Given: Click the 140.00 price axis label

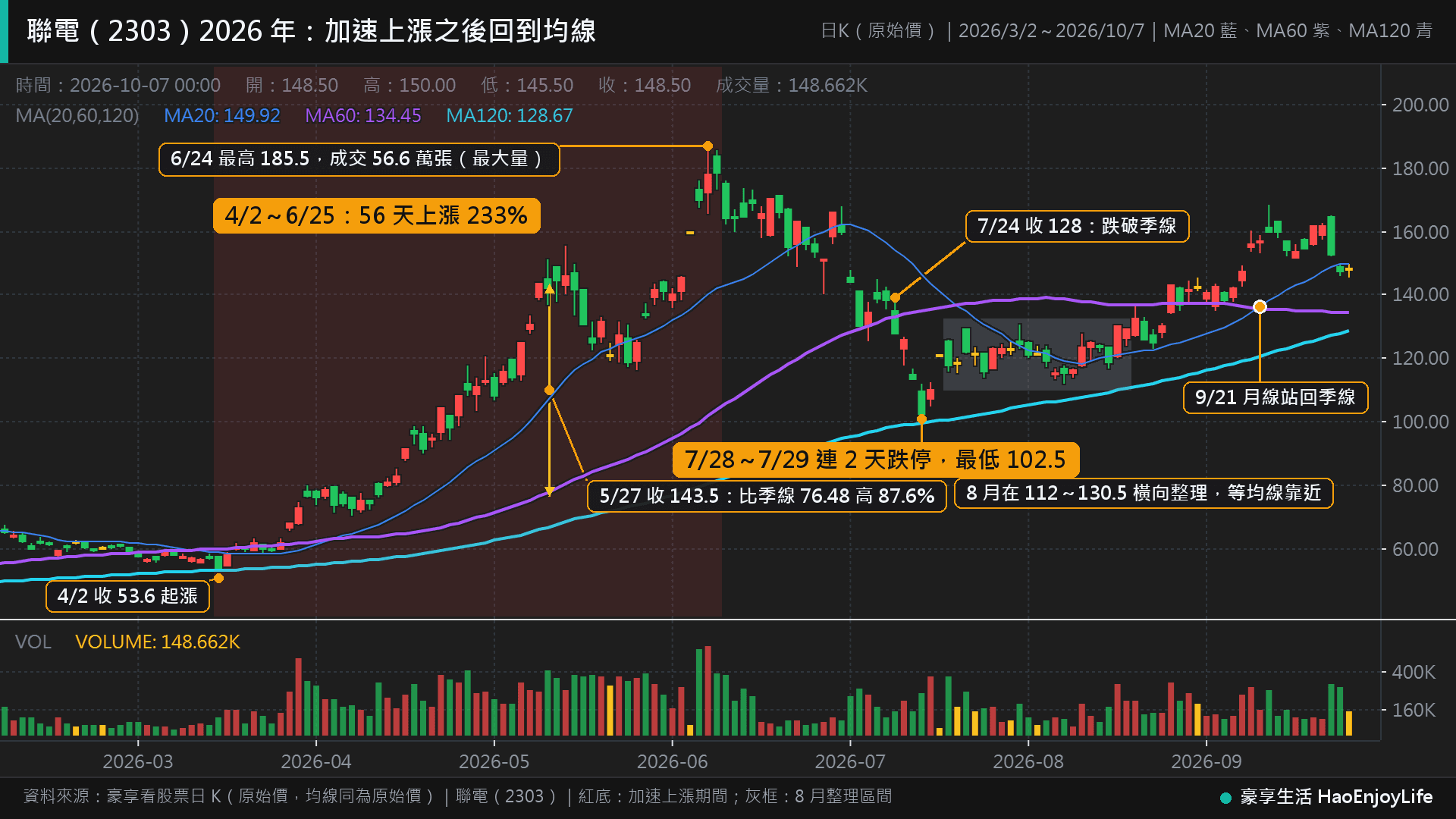Looking at the screenshot, I should tap(1420, 294).
